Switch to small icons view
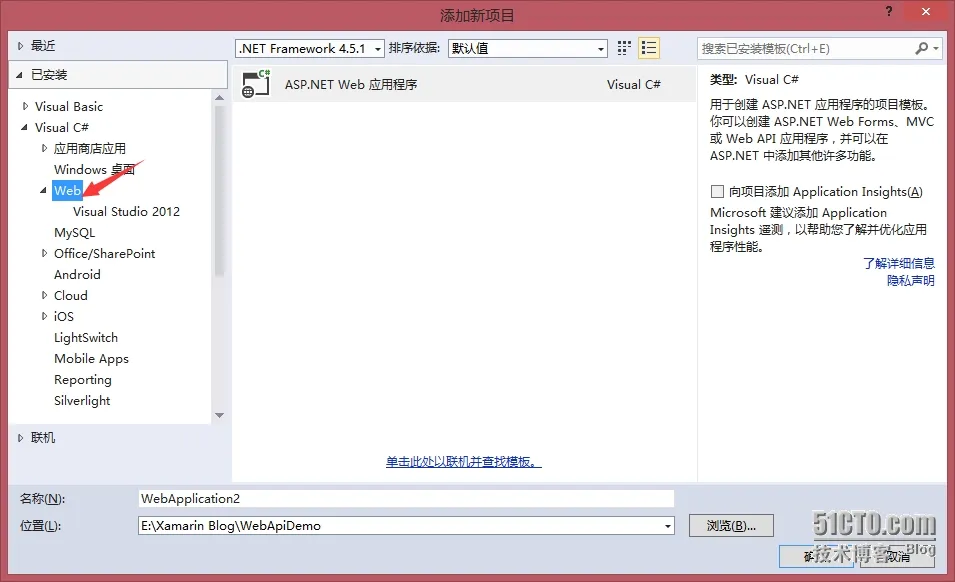 [x=624, y=48]
